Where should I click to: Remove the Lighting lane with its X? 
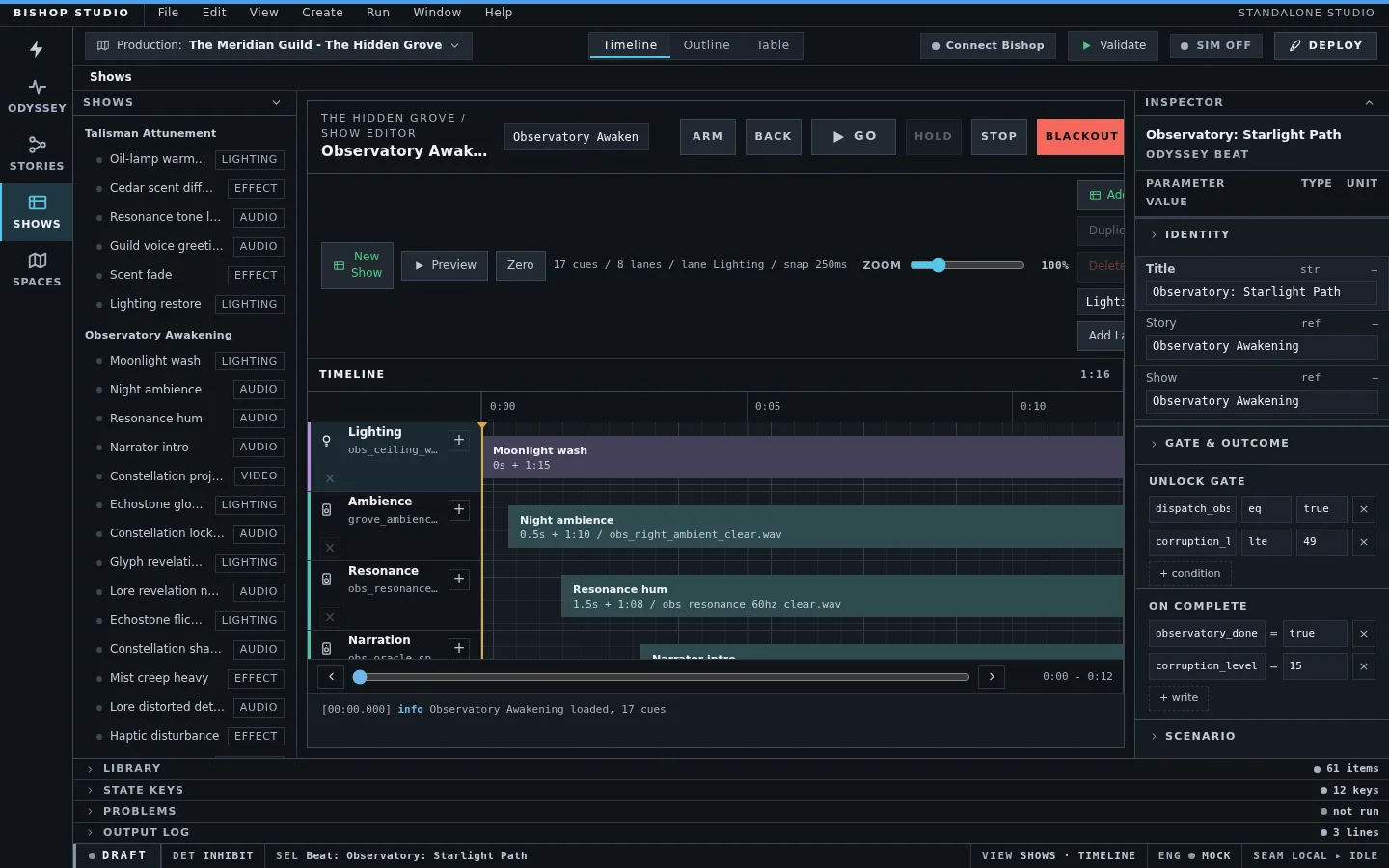330,478
